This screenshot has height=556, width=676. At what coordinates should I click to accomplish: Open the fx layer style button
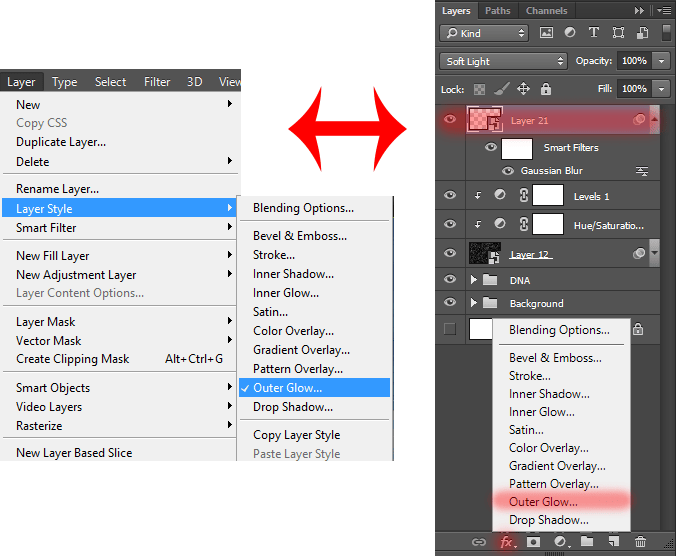point(507,542)
